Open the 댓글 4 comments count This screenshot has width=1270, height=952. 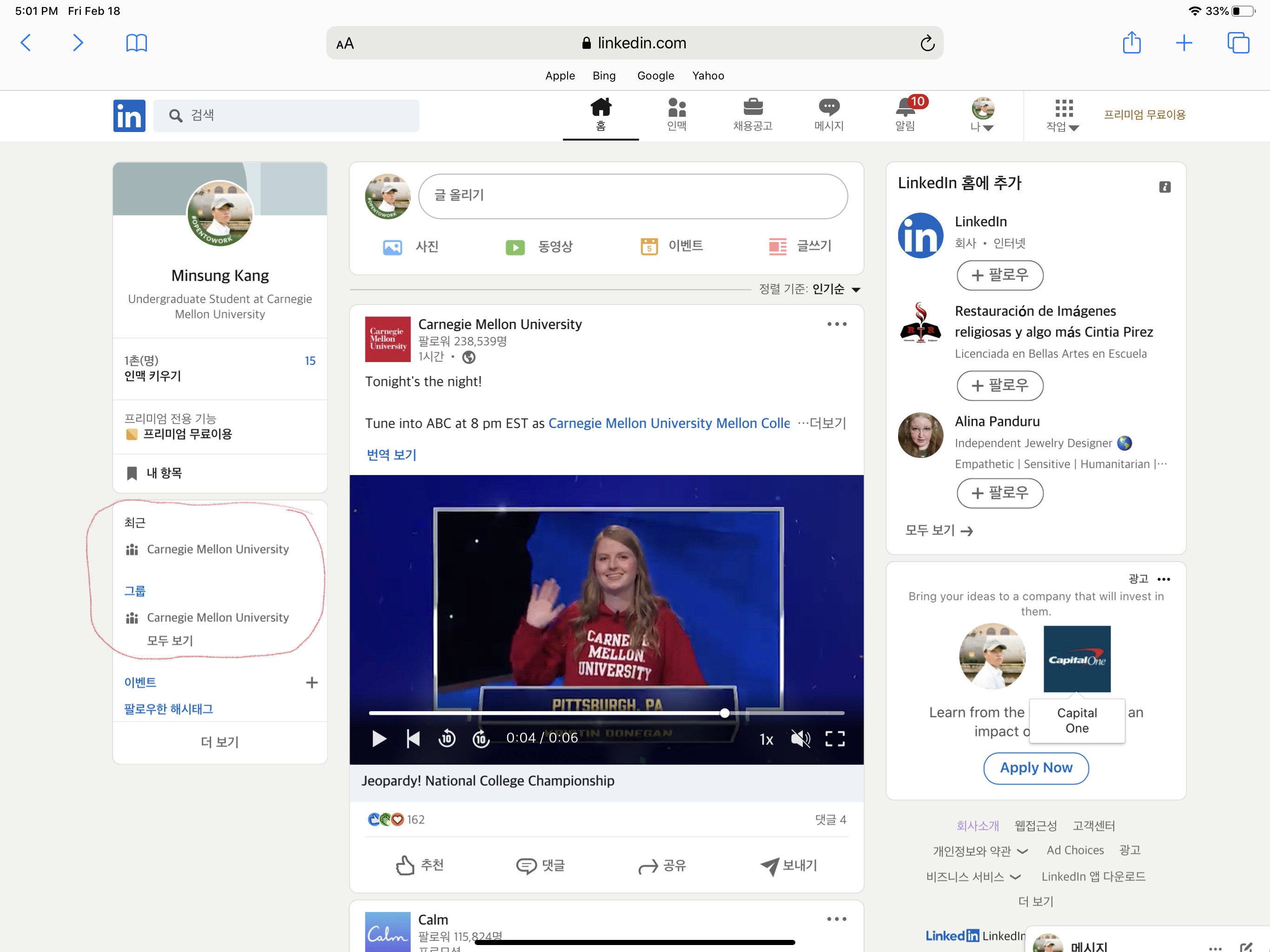[830, 820]
